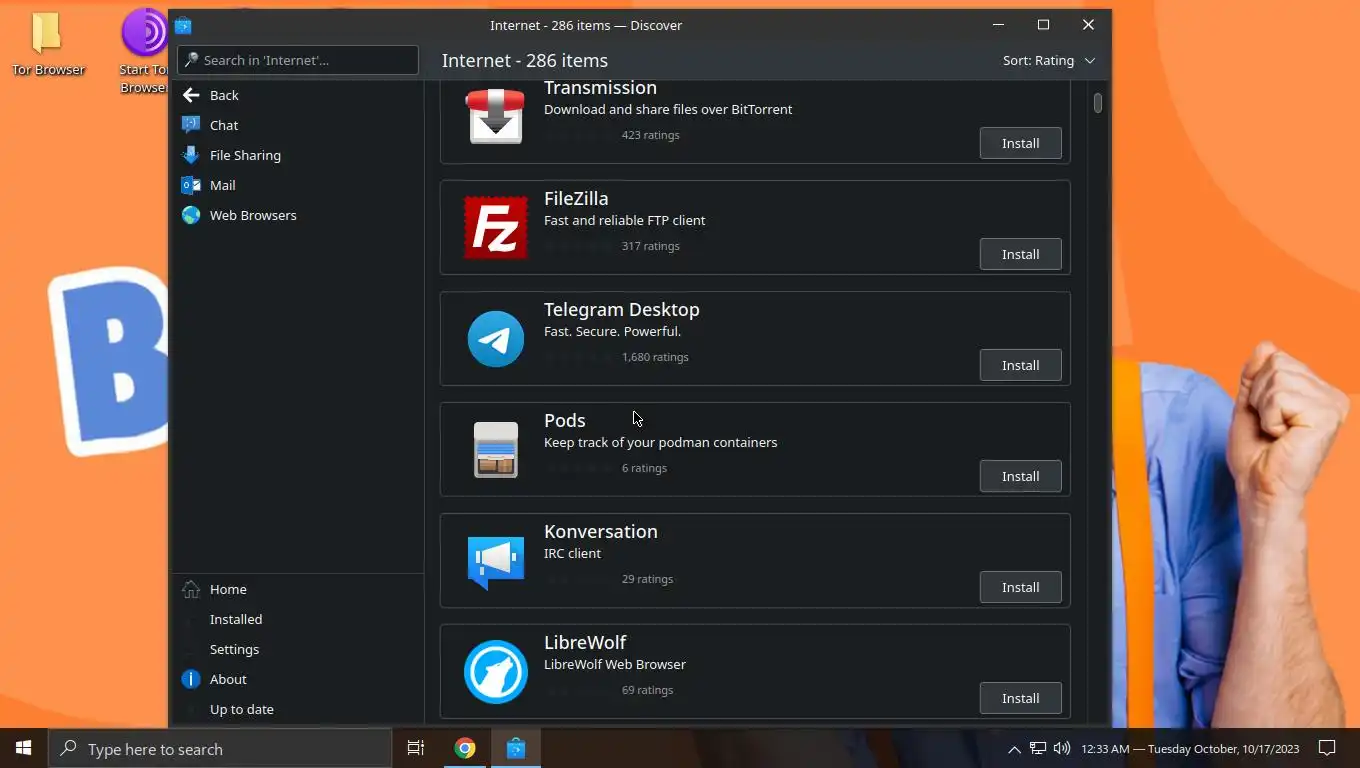Screen dimensions: 1360x768
Task: Click the 'IRC client' description
Action: [572, 553]
